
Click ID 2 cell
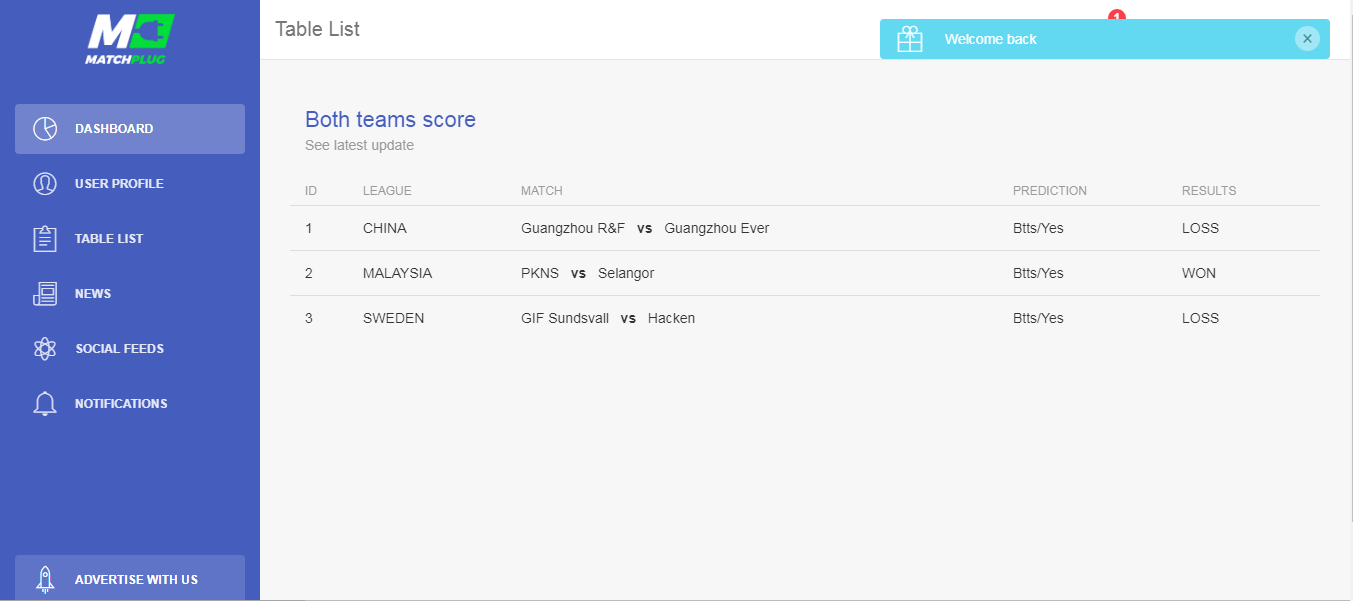click(x=309, y=273)
